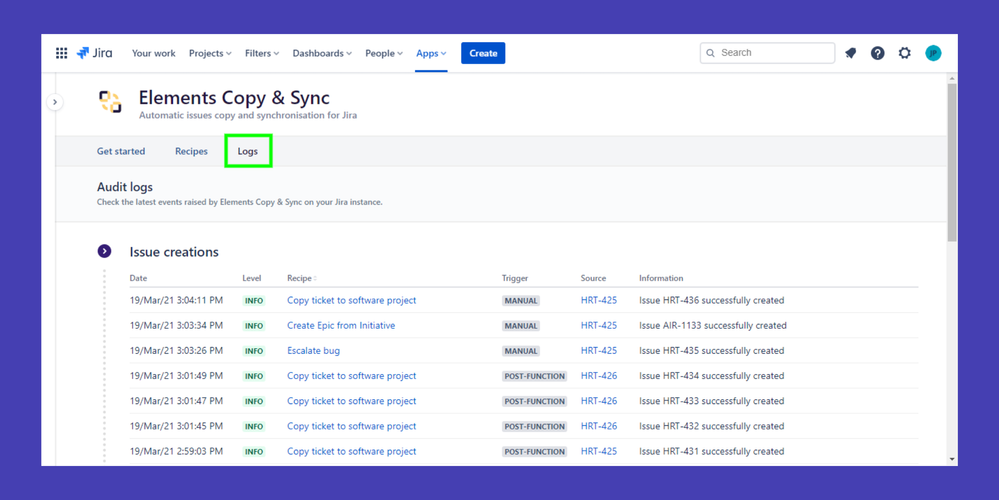
Task: Click the user profile avatar
Action: [933, 53]
